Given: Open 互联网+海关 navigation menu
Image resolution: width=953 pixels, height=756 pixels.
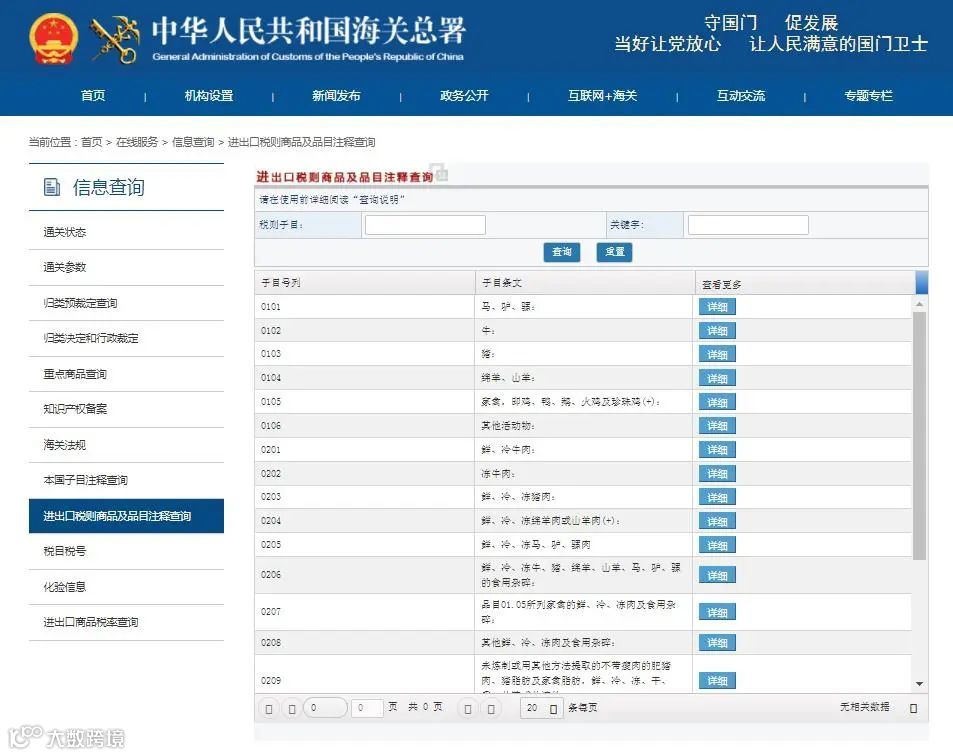Looking at the screenshot, I should 602,95.
